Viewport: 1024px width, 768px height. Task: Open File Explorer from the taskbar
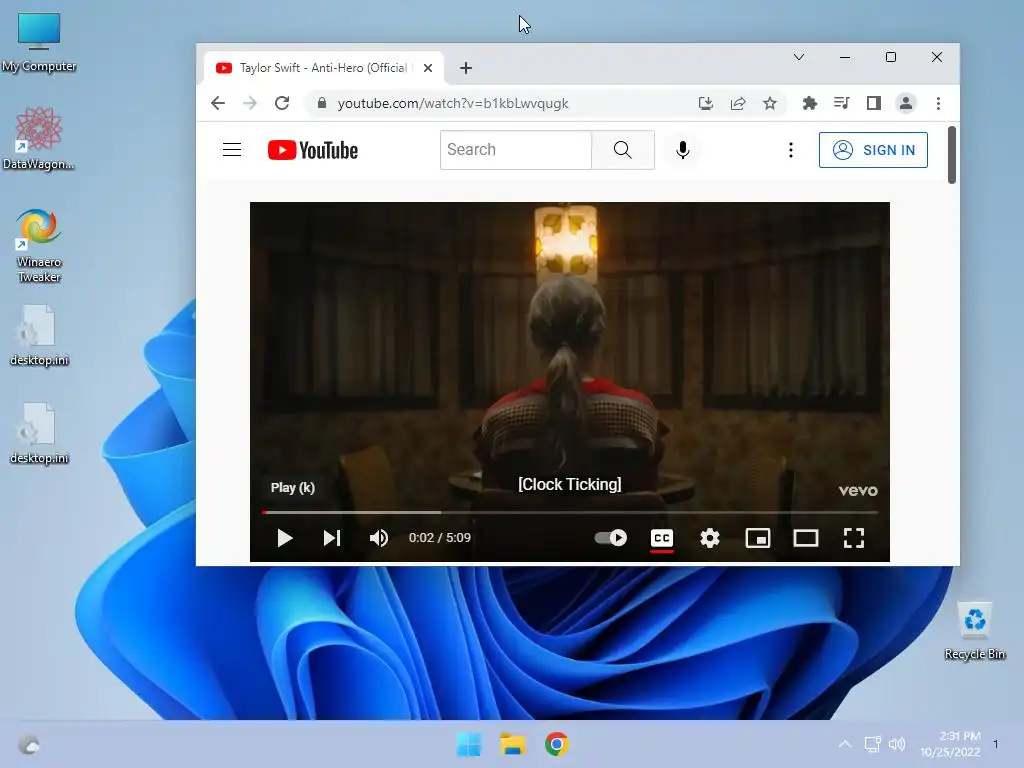(x=513, y=744)
